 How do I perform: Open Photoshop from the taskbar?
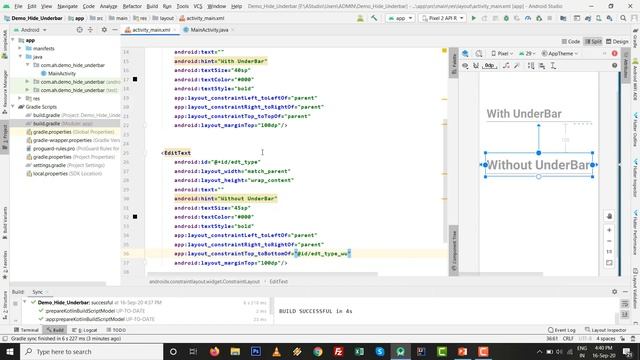(x=256, y=351)
